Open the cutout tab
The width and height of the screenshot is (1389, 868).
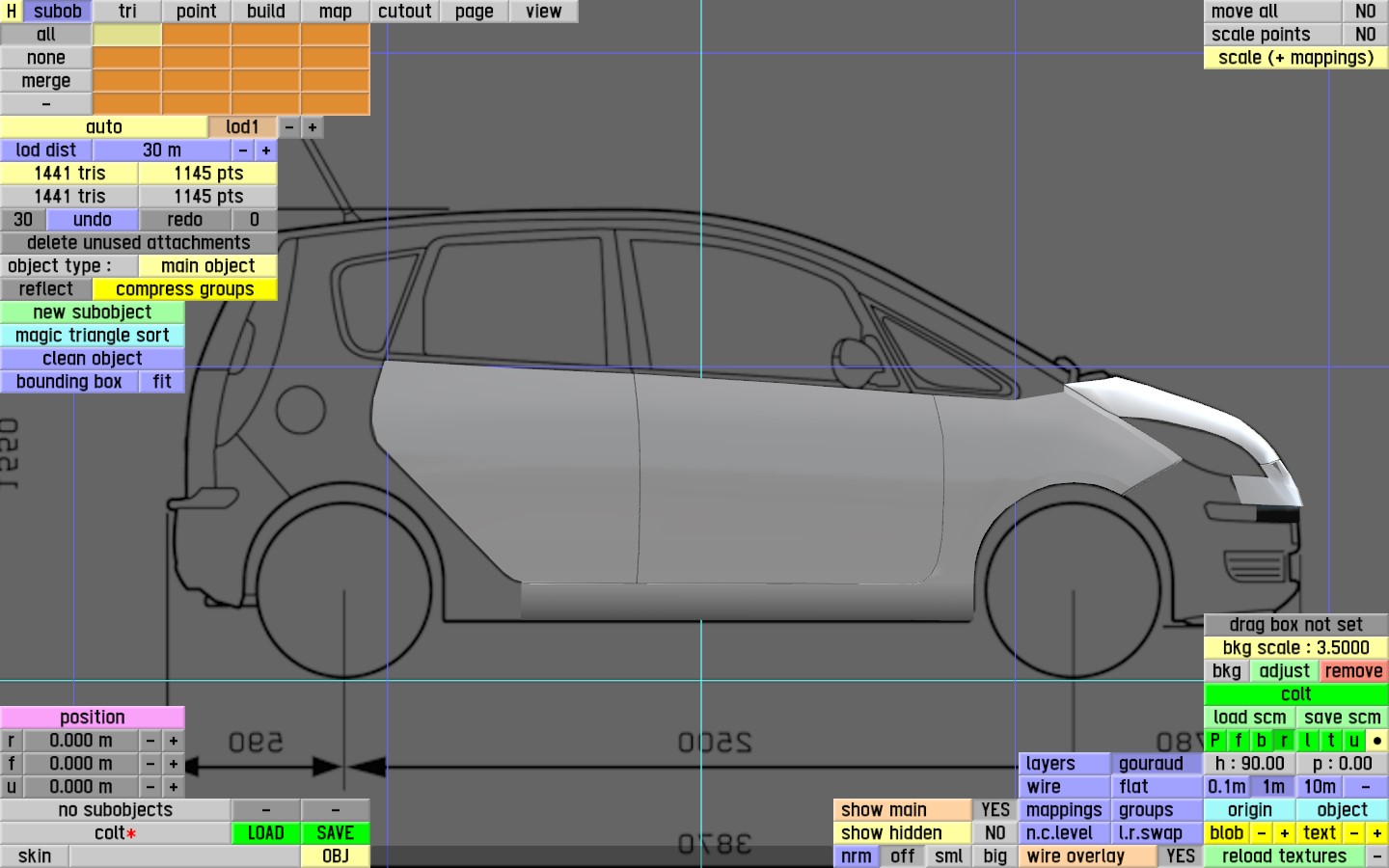[x=405, y=12]
